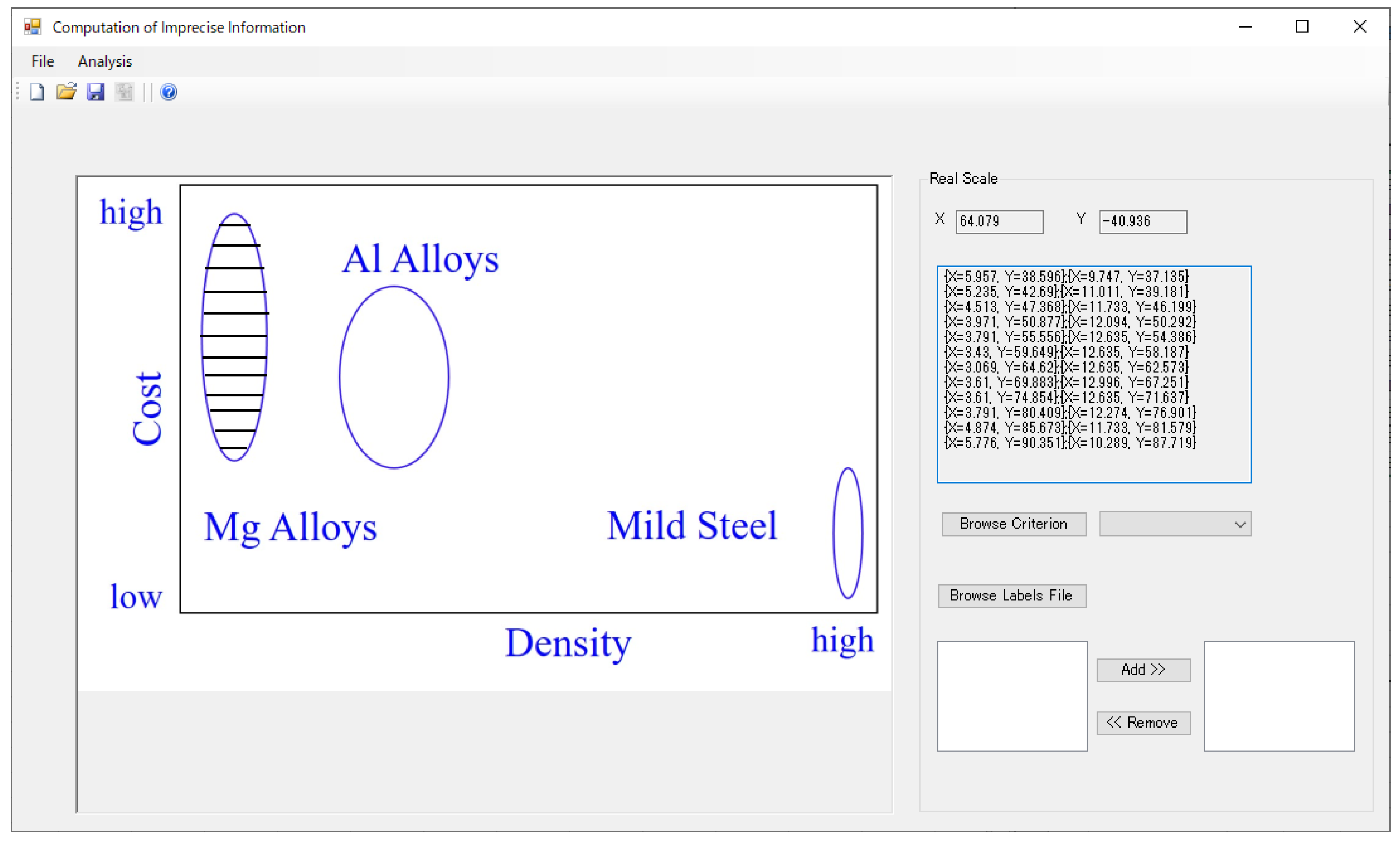Screen dimensions: 1400x842
Task: Click the Open folder toolbar icon
Action: pyautogui.click(x=66, y=92)
